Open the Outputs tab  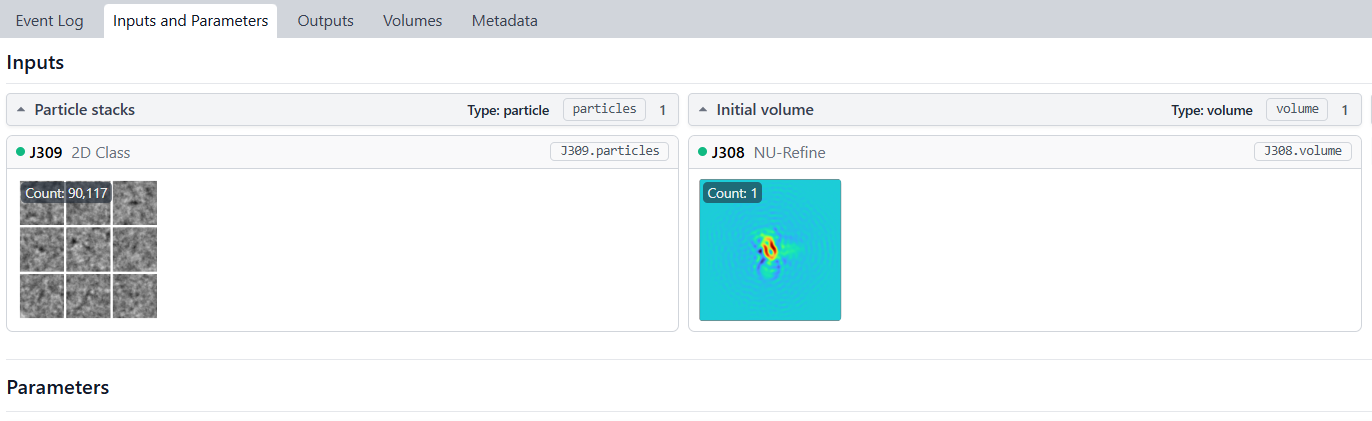pos(325,21)
